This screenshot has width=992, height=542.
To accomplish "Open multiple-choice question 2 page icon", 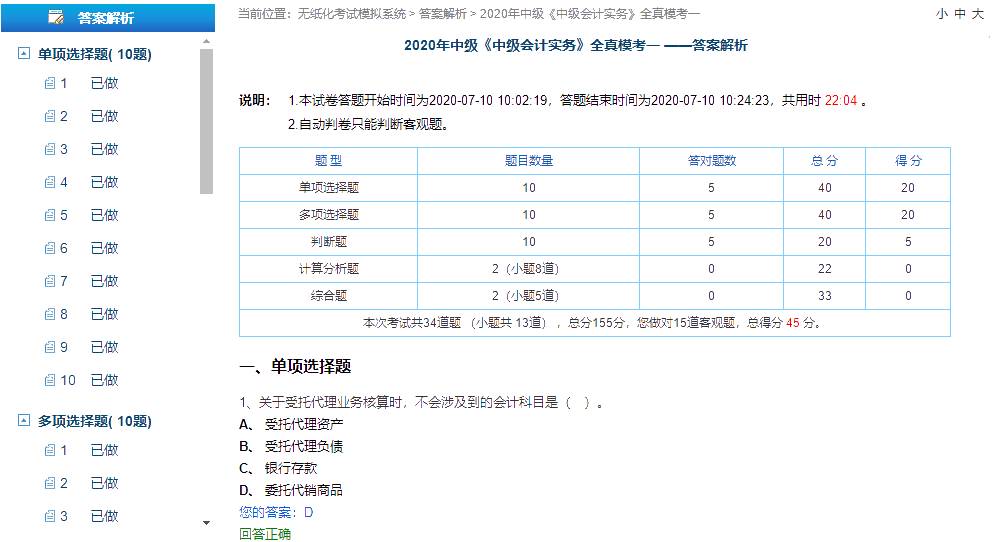I will (x=50, y=483).
